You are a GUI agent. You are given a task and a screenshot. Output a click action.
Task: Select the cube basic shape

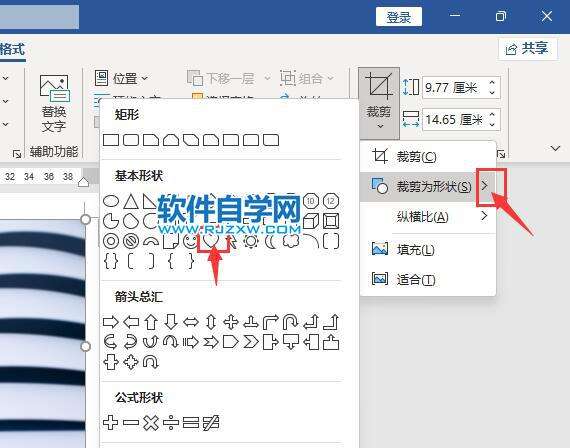click(311, 221)
